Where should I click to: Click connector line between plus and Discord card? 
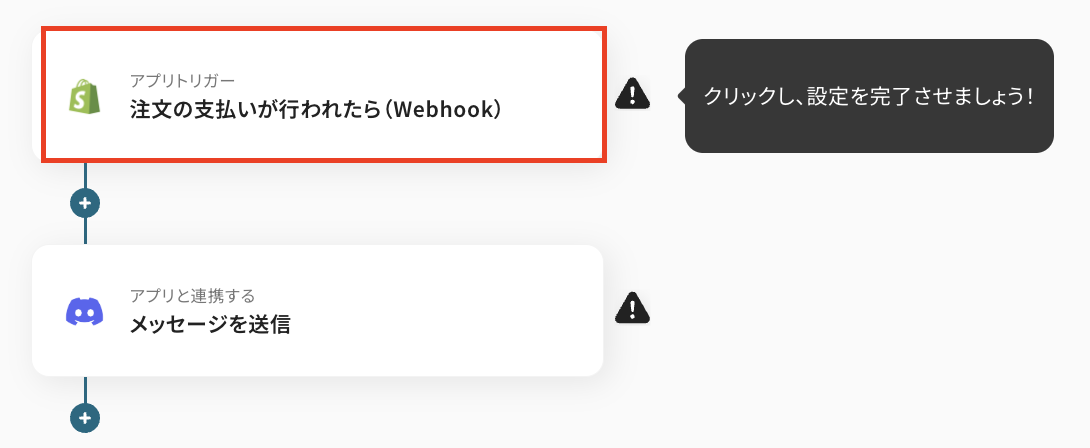85,232
